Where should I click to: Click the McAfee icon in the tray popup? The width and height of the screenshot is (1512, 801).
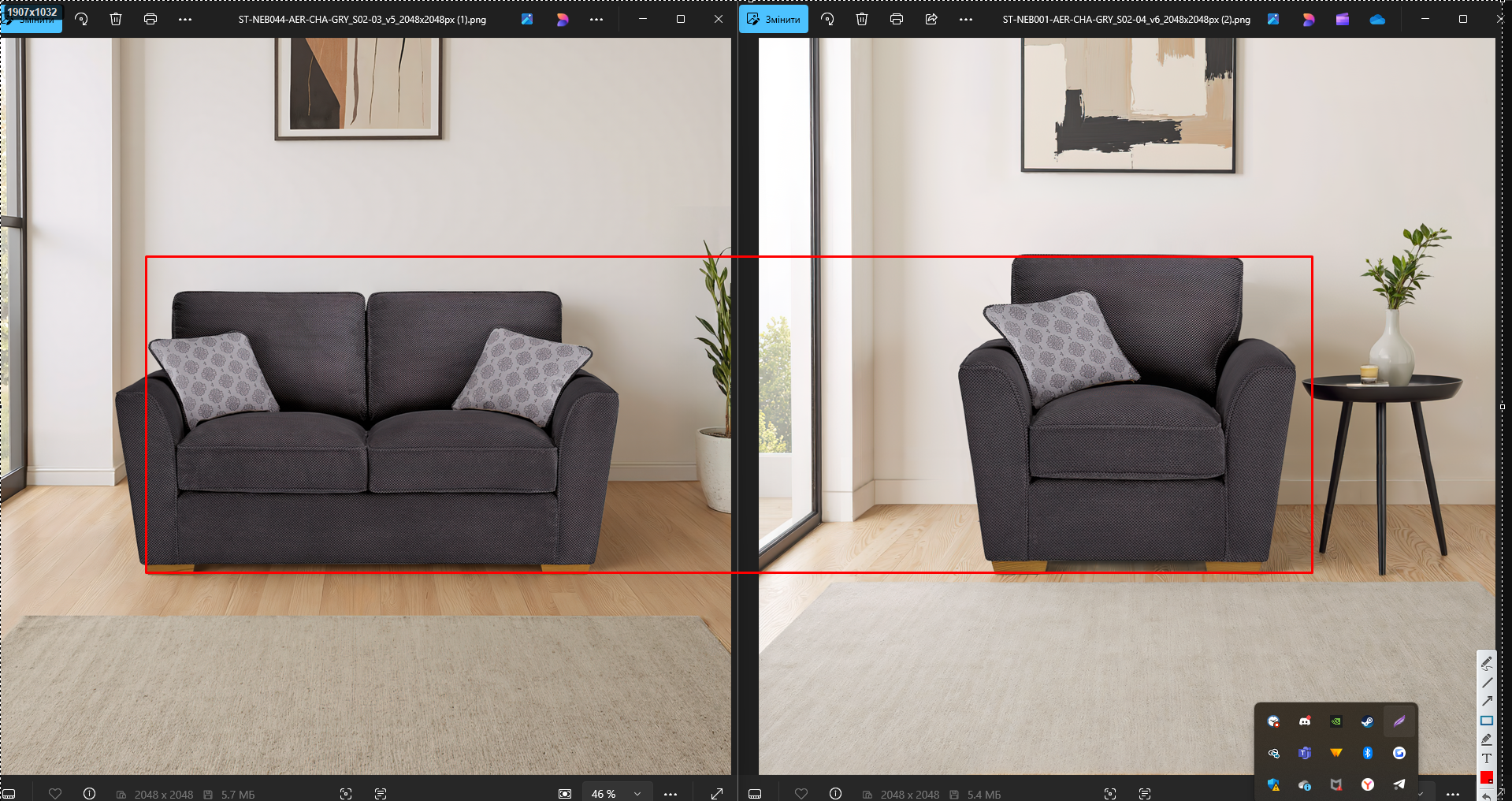pyautogui.click(x=1336, y=784)
